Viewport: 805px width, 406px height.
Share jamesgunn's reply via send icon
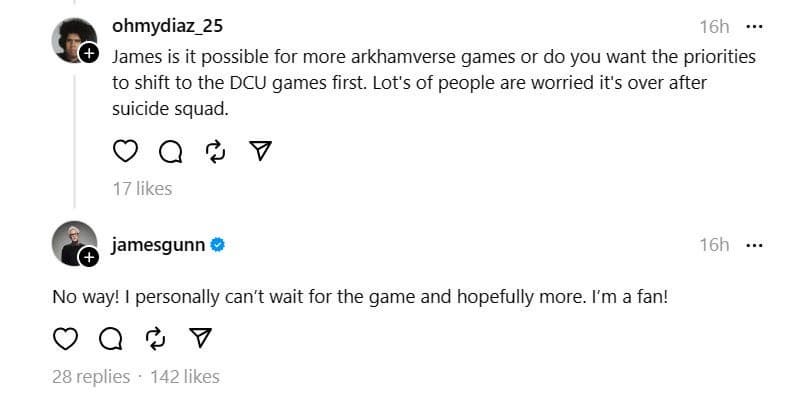(x=201, y=339)
